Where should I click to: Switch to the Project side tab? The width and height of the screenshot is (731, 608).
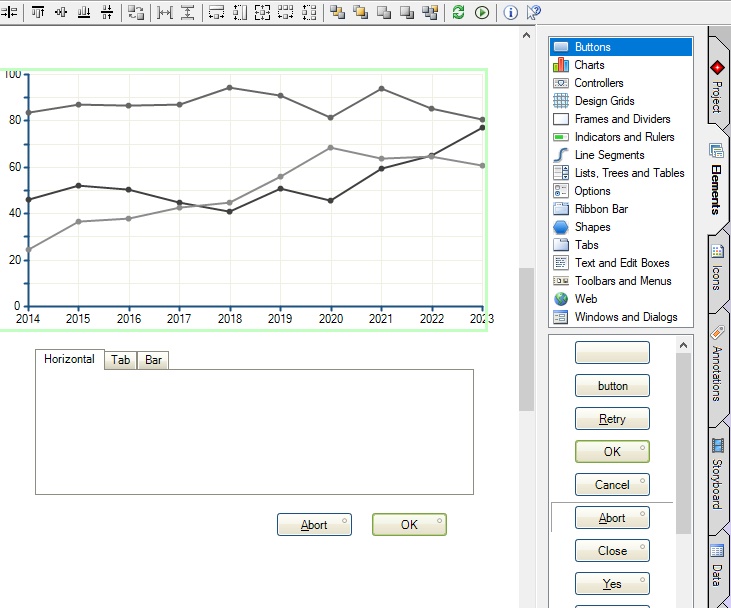coord(717,85)
